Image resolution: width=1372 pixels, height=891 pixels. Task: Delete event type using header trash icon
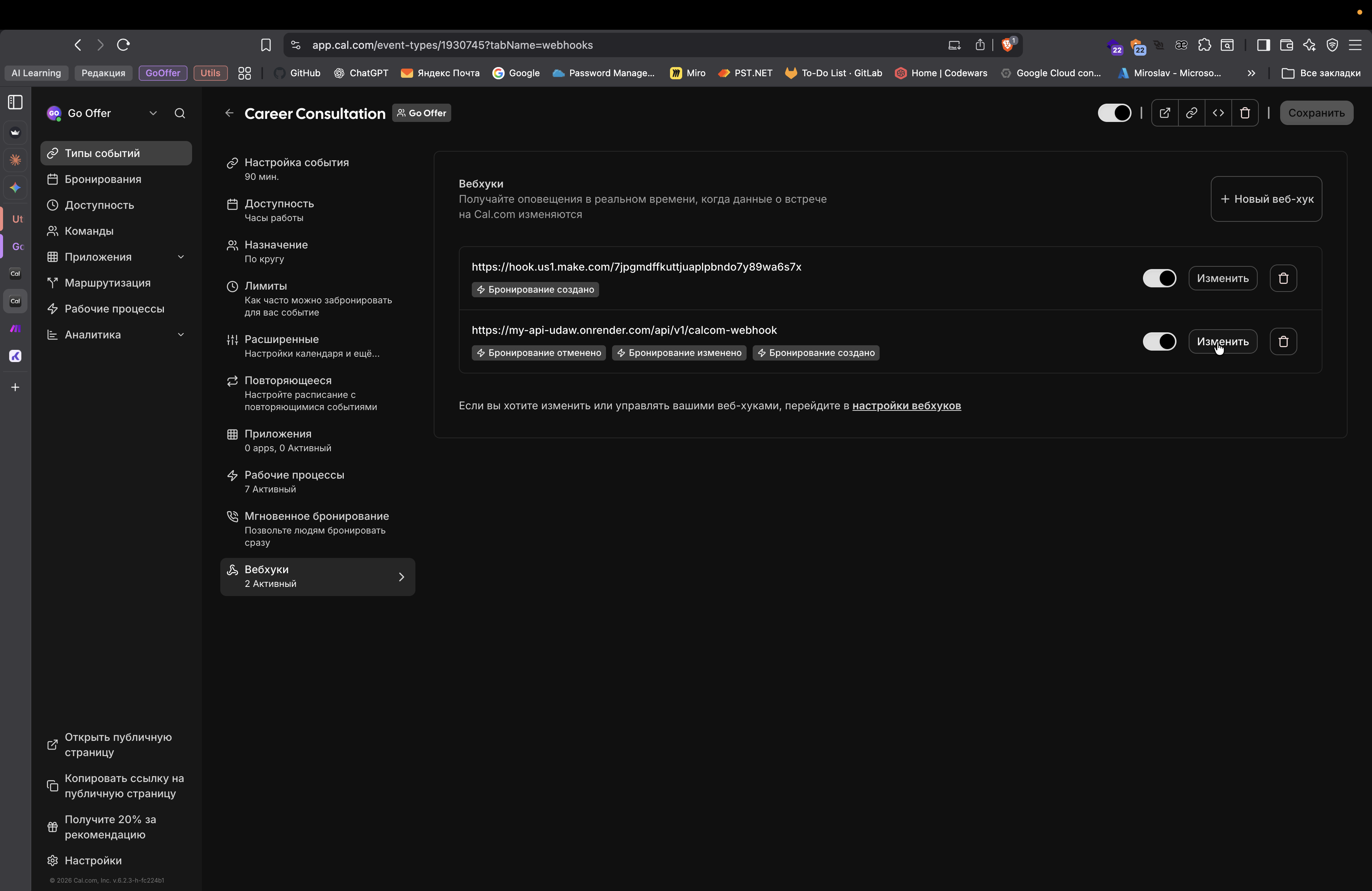click(1245, 113)
